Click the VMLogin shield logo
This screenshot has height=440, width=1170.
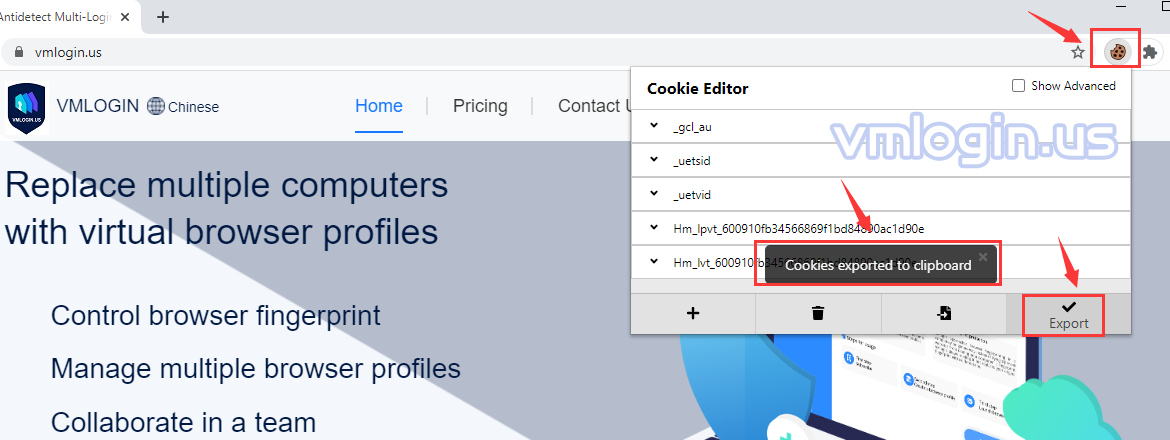[26, 108]
